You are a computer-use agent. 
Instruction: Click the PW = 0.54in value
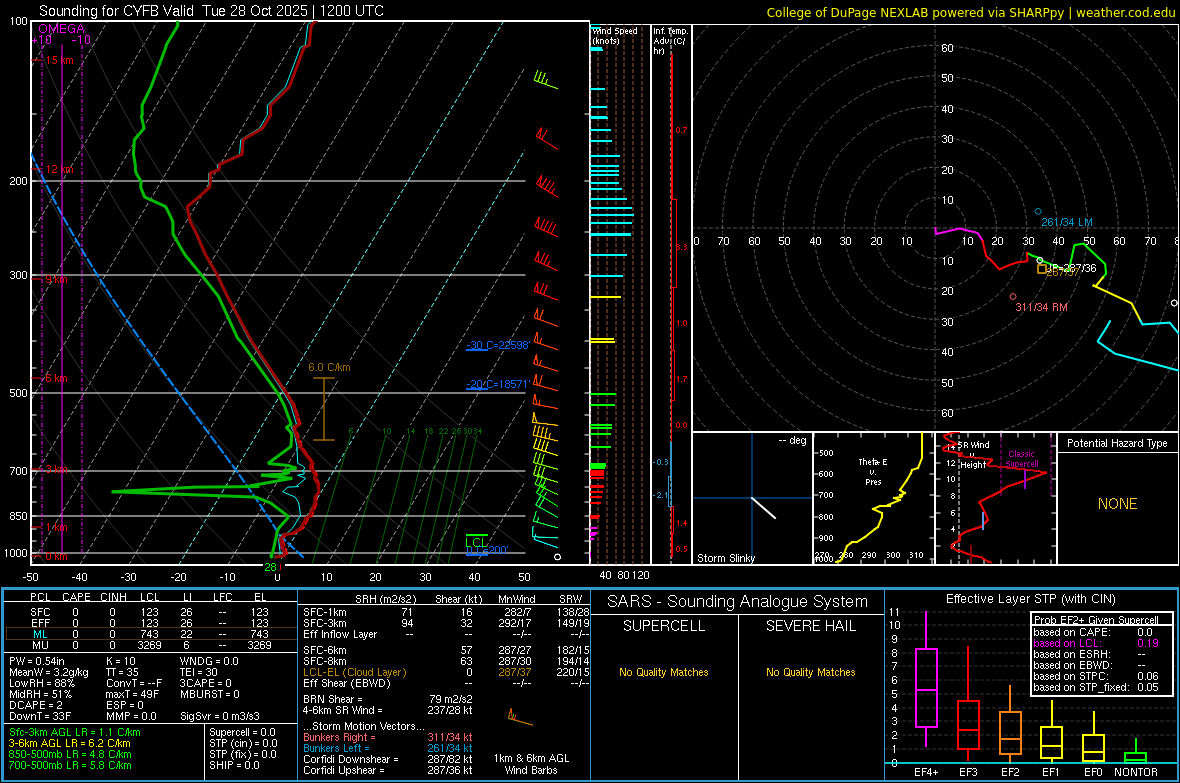38,661
